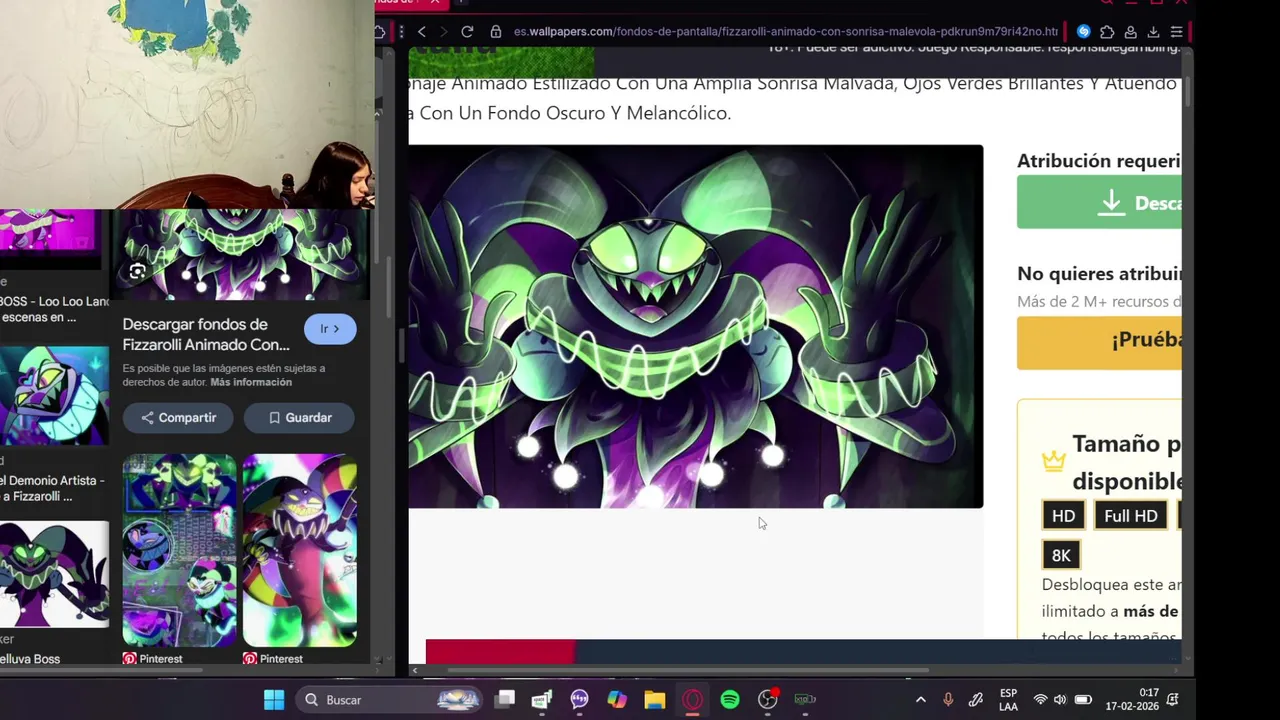Open the Windows Start menu
The image size is (1280, 720).
274,700
